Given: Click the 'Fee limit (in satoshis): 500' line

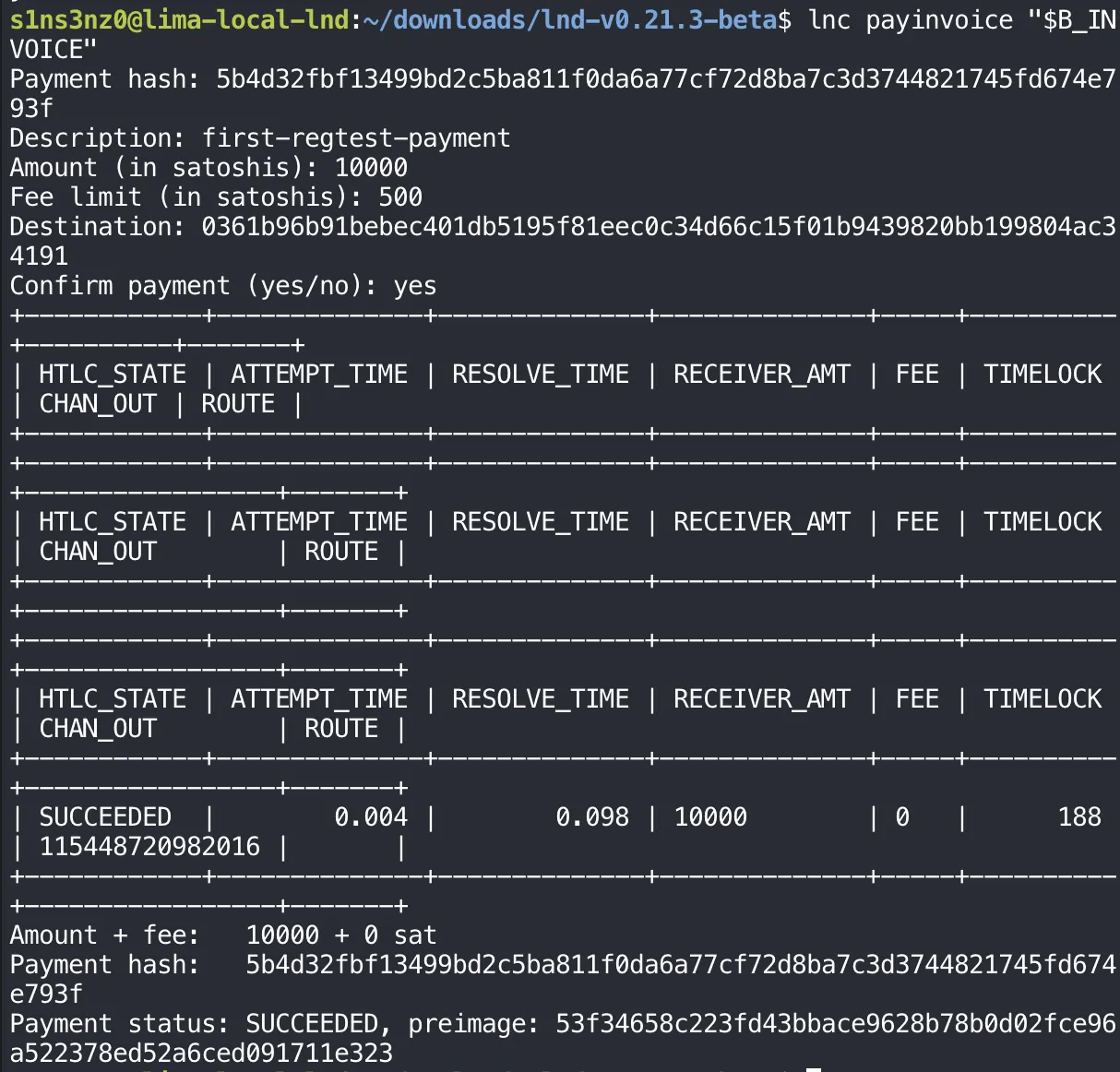Looking at the screenshot, I should click(x=216, y=197).
